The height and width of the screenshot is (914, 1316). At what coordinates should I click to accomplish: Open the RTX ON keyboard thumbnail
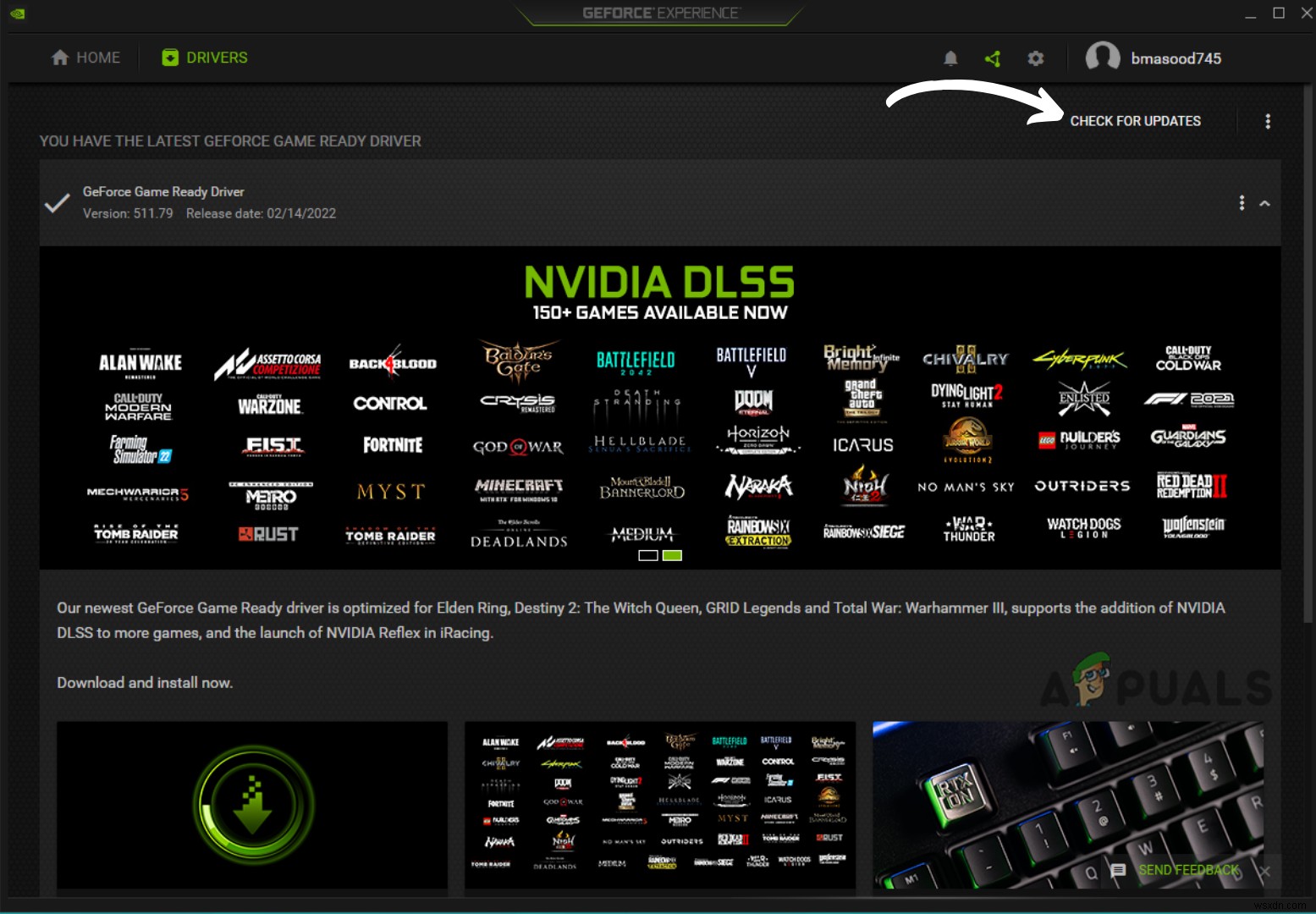coord(1068,805)
